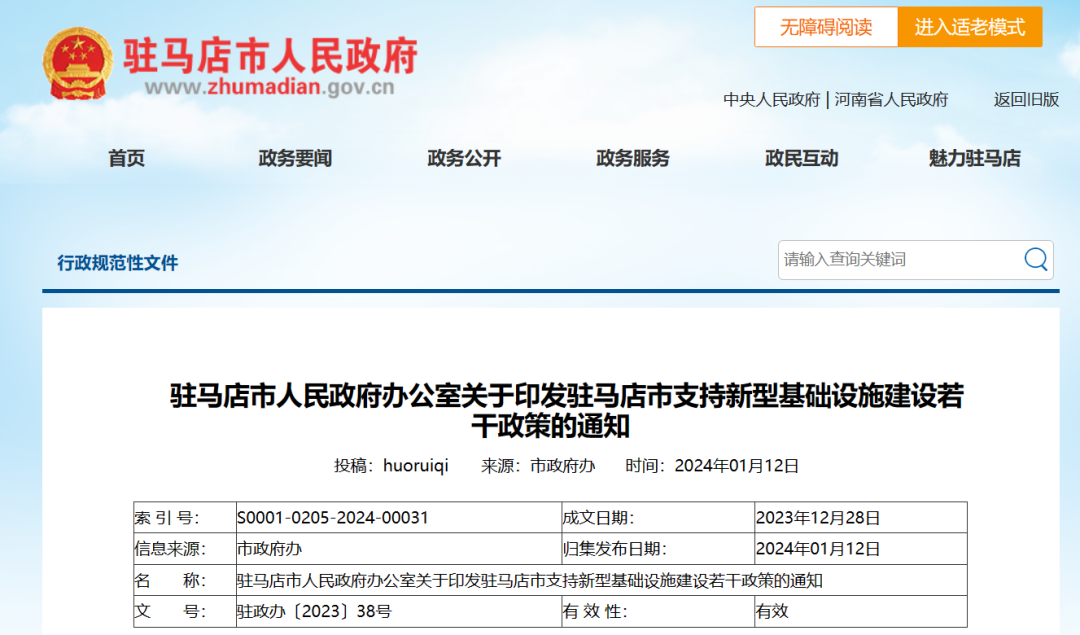Click 返回旧版 to switch to the old site

(x=1026, y=100)
